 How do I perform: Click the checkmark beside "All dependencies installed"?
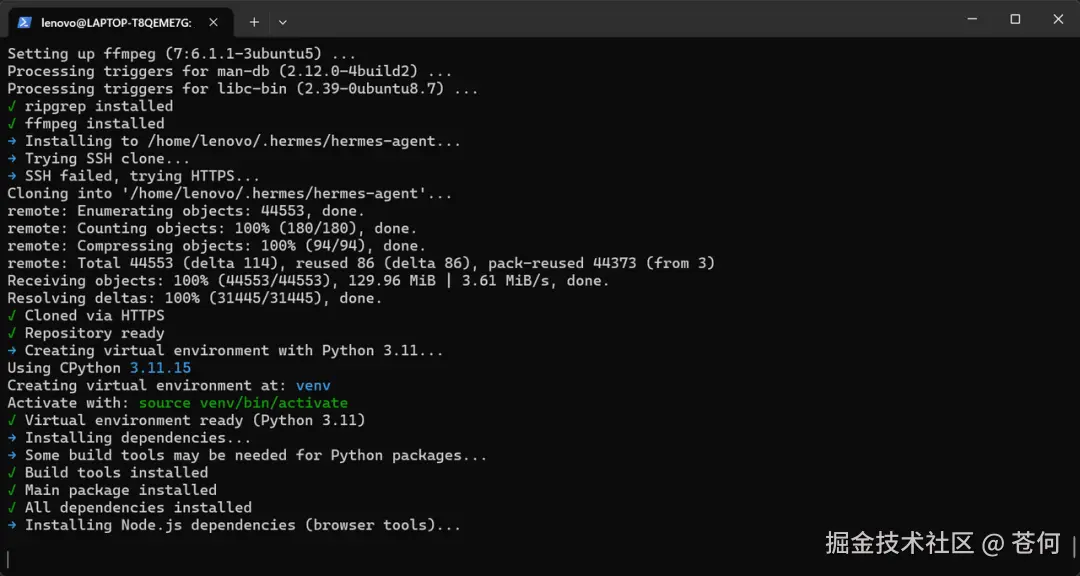click(12, 508)
